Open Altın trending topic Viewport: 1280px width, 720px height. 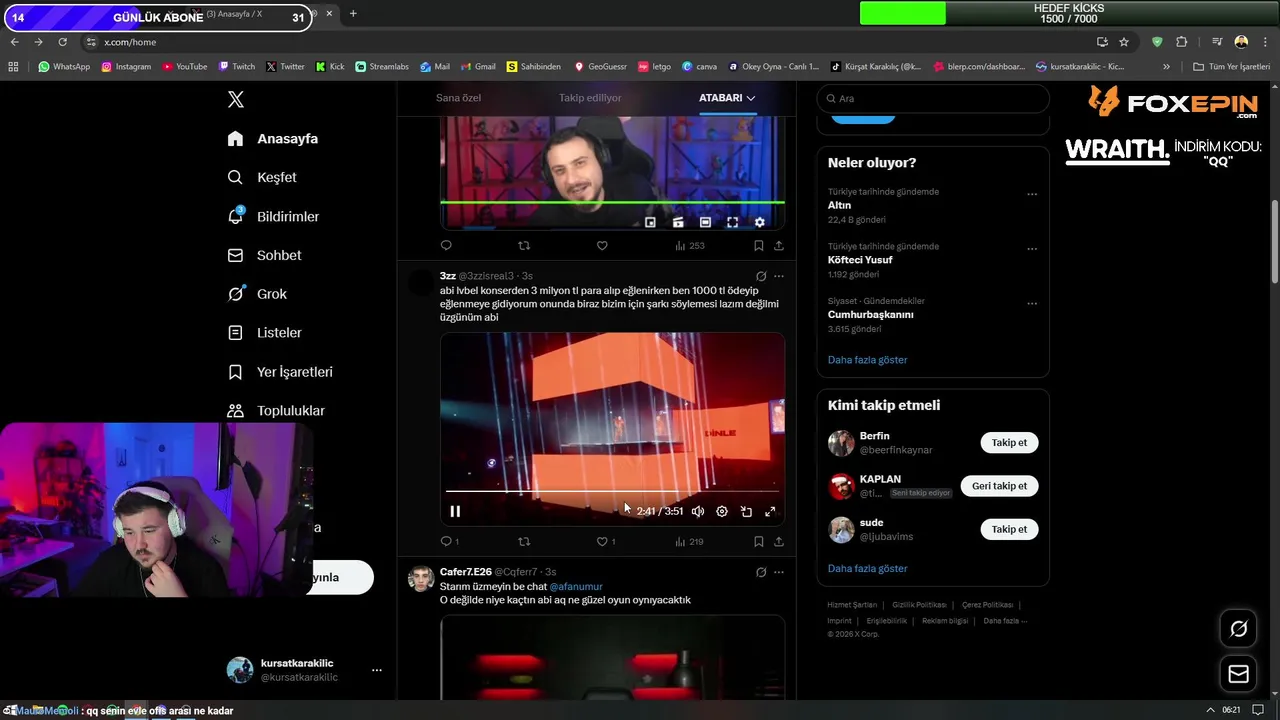[839, 205]
